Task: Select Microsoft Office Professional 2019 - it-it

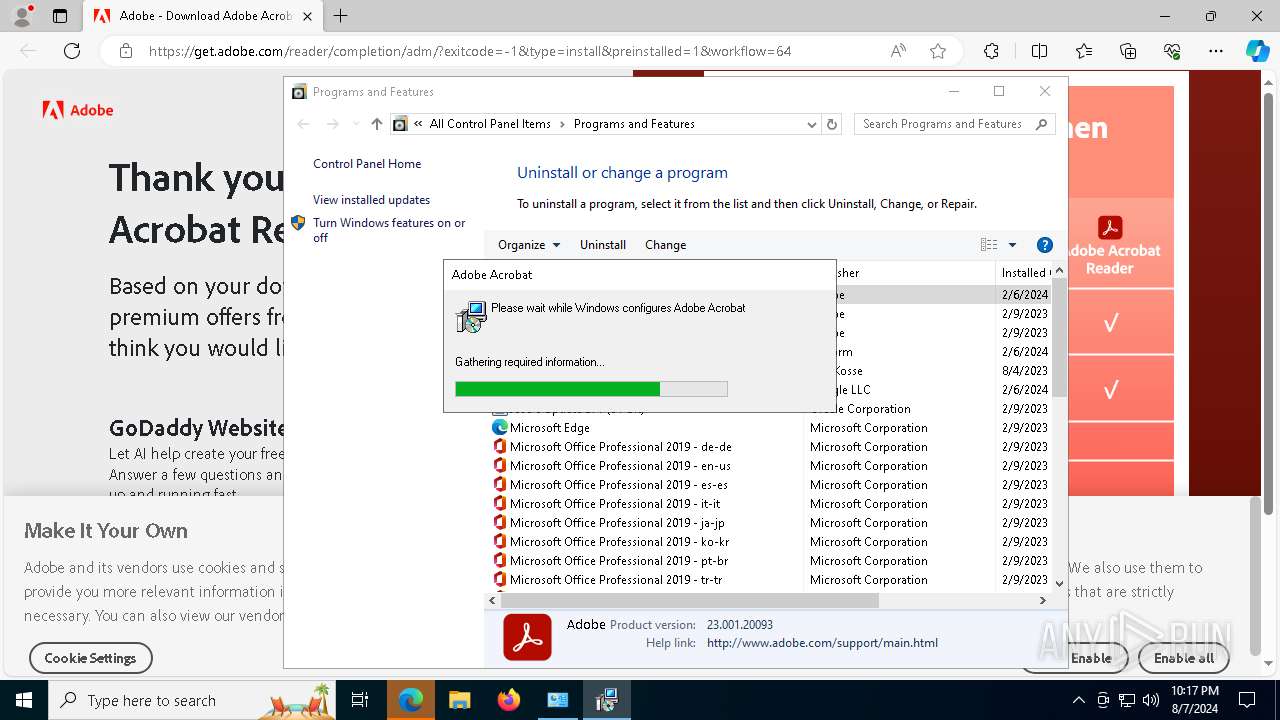Action: pos(620,504)
